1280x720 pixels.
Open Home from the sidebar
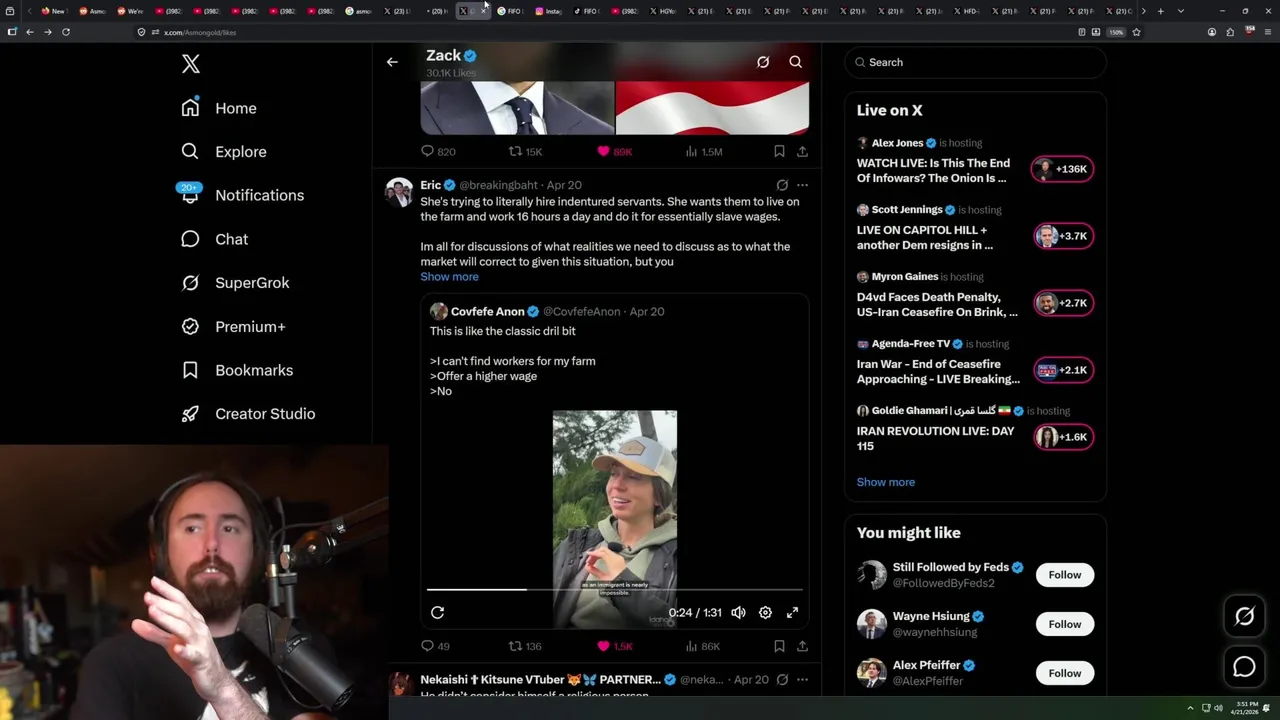pyautogui.click(x=219, y=108)
